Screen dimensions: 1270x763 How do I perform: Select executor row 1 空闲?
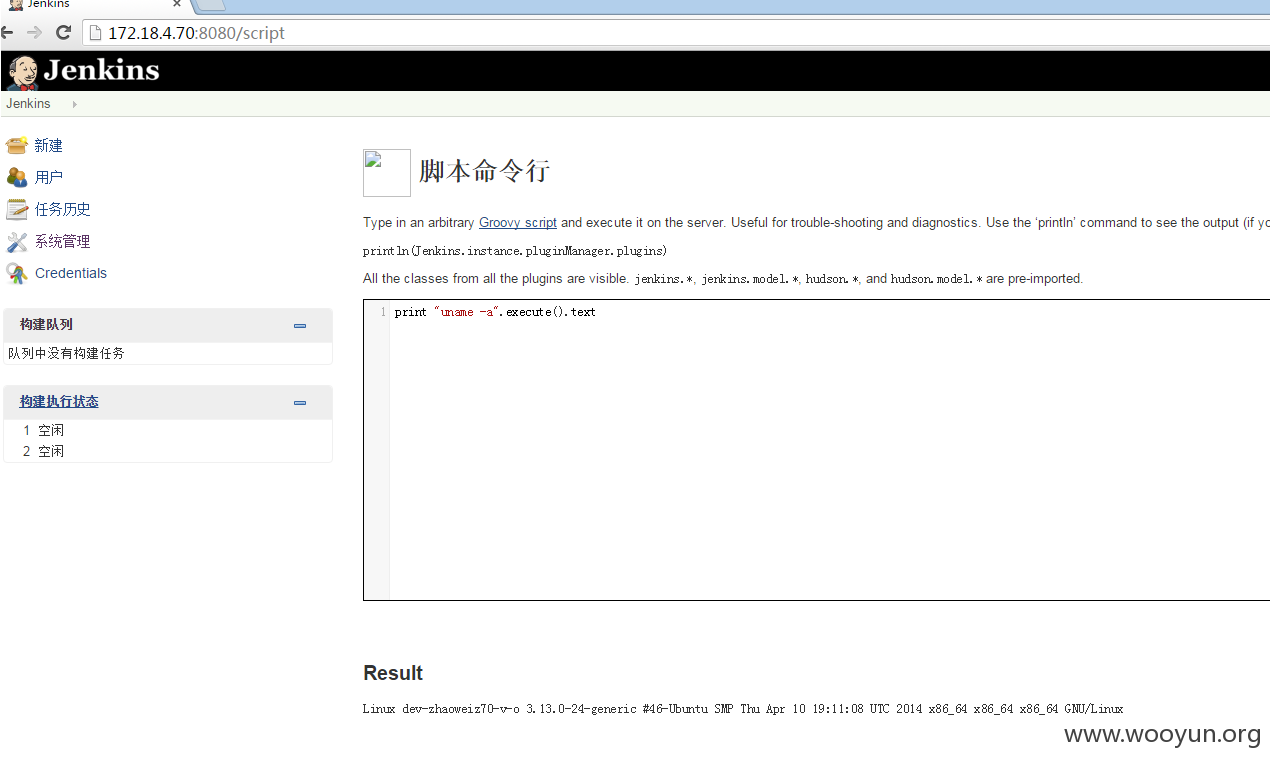(168, 430)
